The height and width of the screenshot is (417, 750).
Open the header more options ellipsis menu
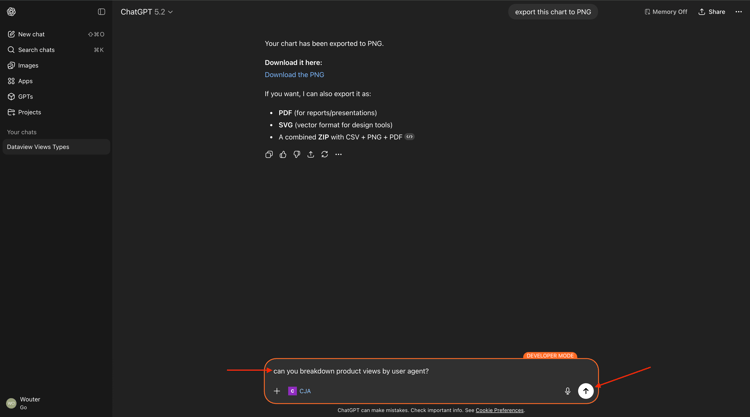point(739,12)
